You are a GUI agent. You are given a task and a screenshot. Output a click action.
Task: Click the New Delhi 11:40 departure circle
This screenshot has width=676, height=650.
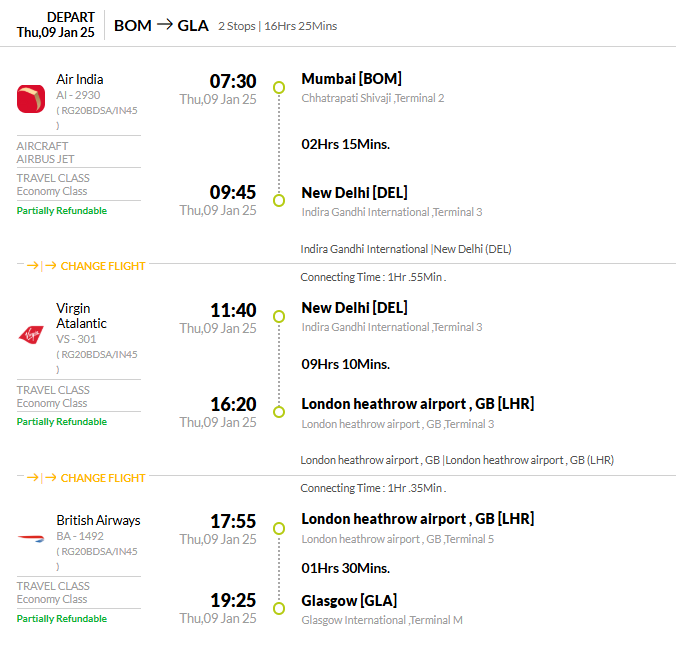point(279,316)
